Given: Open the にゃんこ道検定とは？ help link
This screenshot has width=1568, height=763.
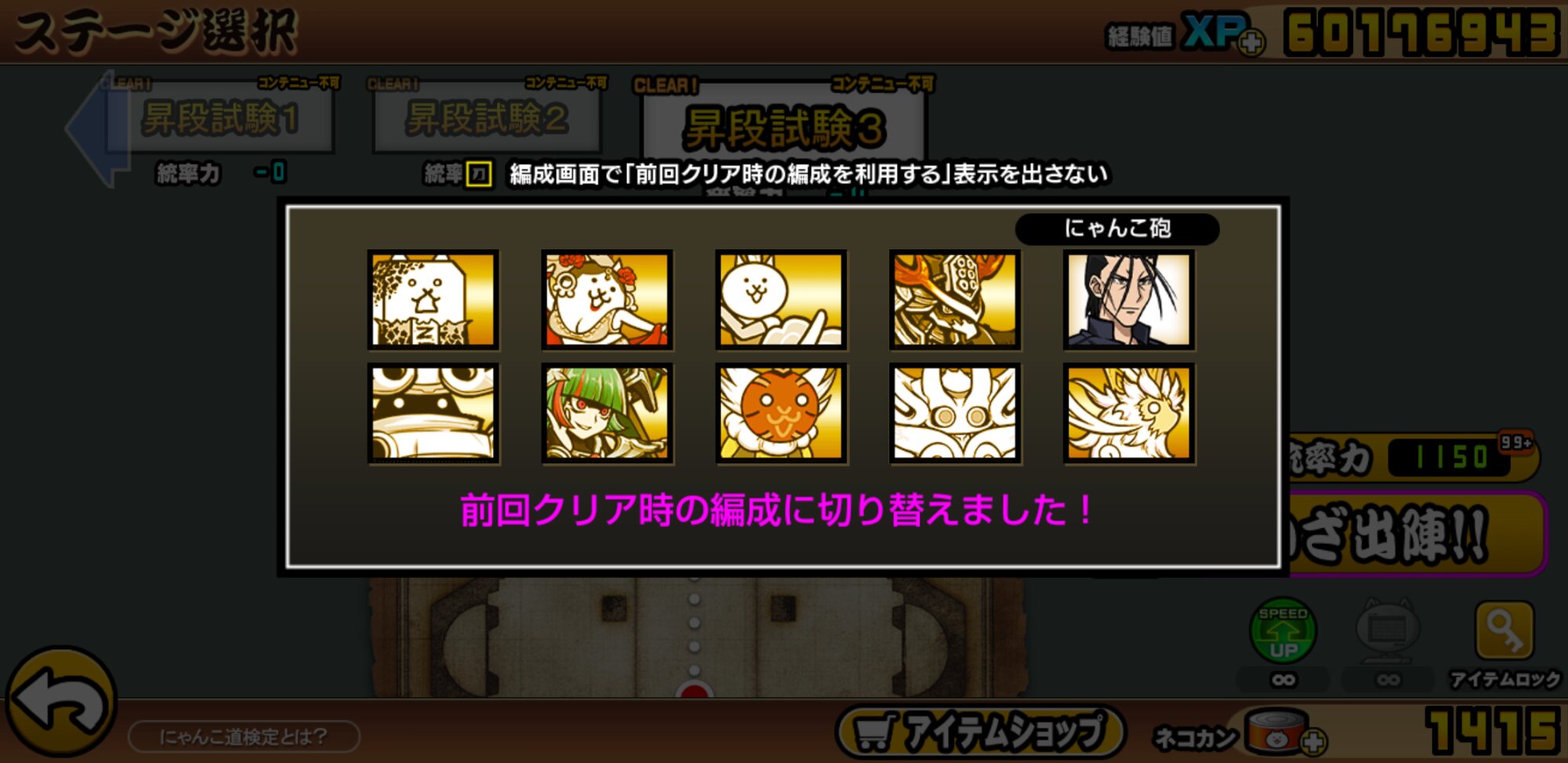Looking at the screenshot, I should [x=244, y=736].
